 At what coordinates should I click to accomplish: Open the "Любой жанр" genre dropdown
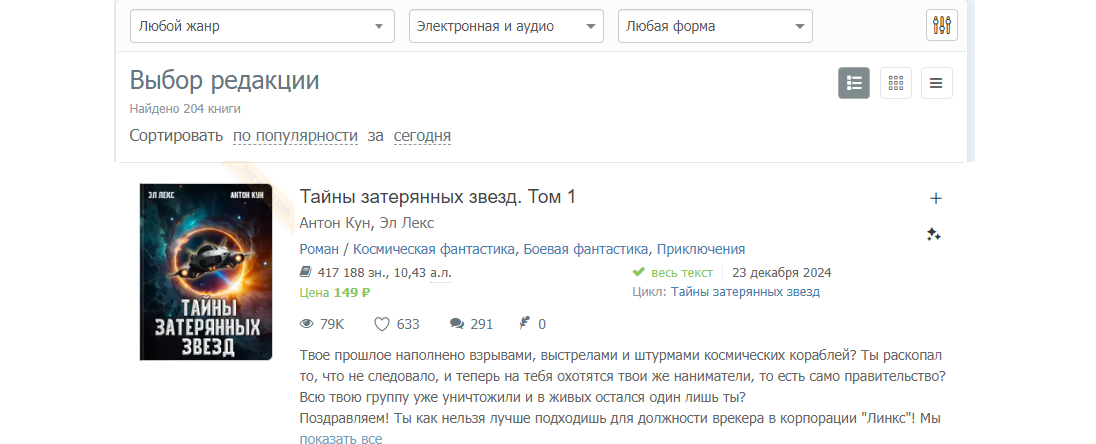pyautogui.click(x=262, y=26)
